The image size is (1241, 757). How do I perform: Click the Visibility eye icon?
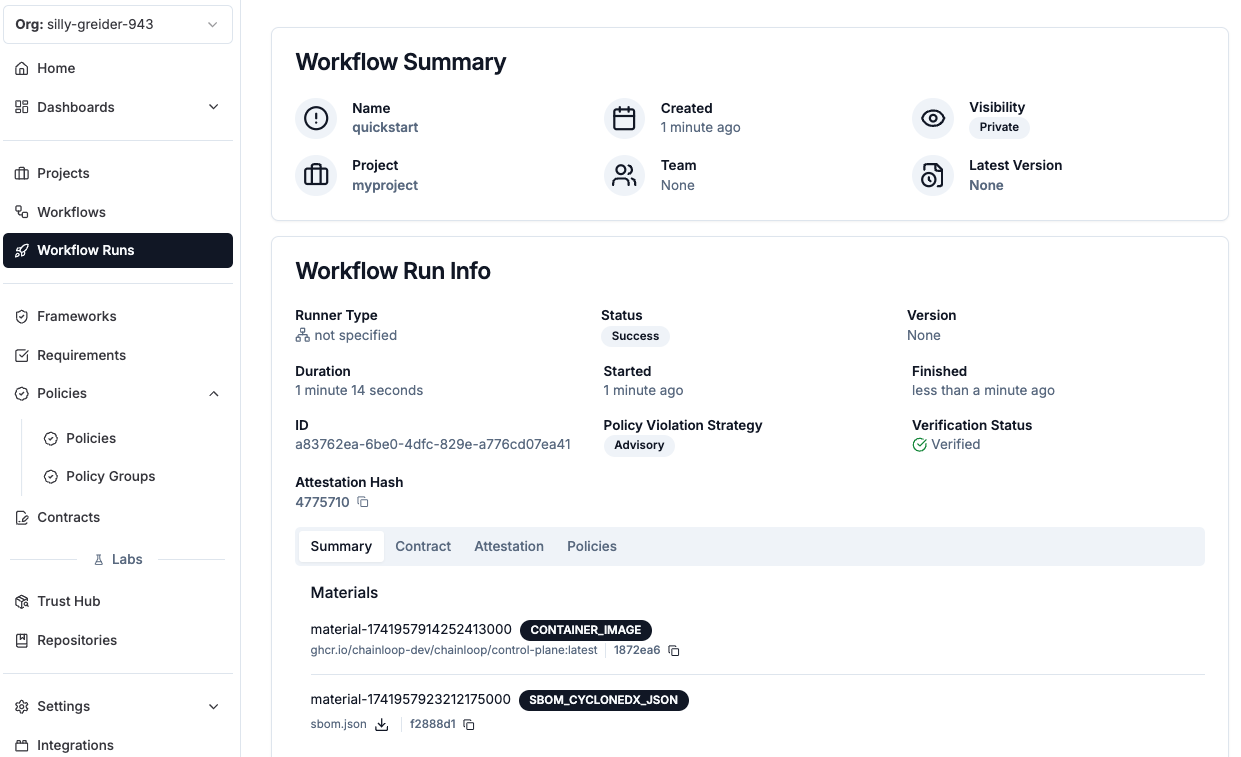click(x=933, y=118)
